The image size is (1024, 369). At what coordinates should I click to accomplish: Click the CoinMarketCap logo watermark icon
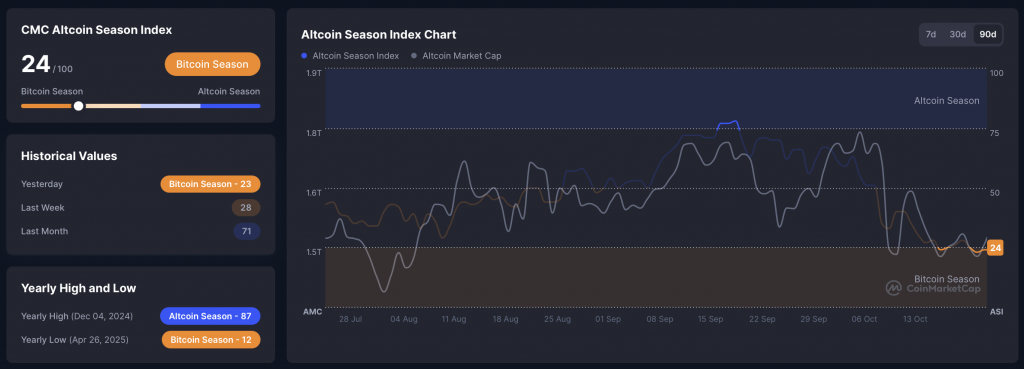(x=893, y=288)
